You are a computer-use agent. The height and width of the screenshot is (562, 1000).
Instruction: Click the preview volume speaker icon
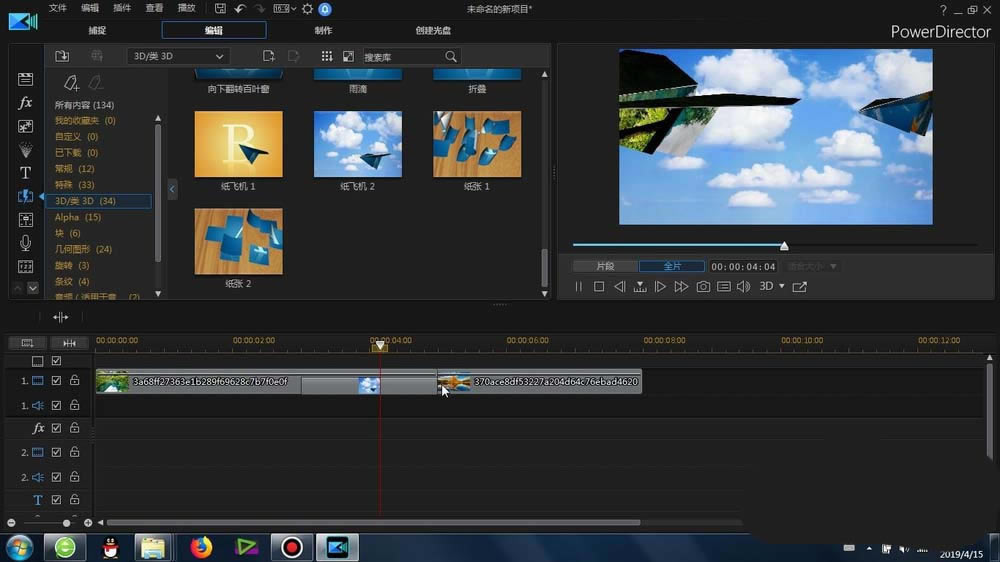(x=743, y=287)
